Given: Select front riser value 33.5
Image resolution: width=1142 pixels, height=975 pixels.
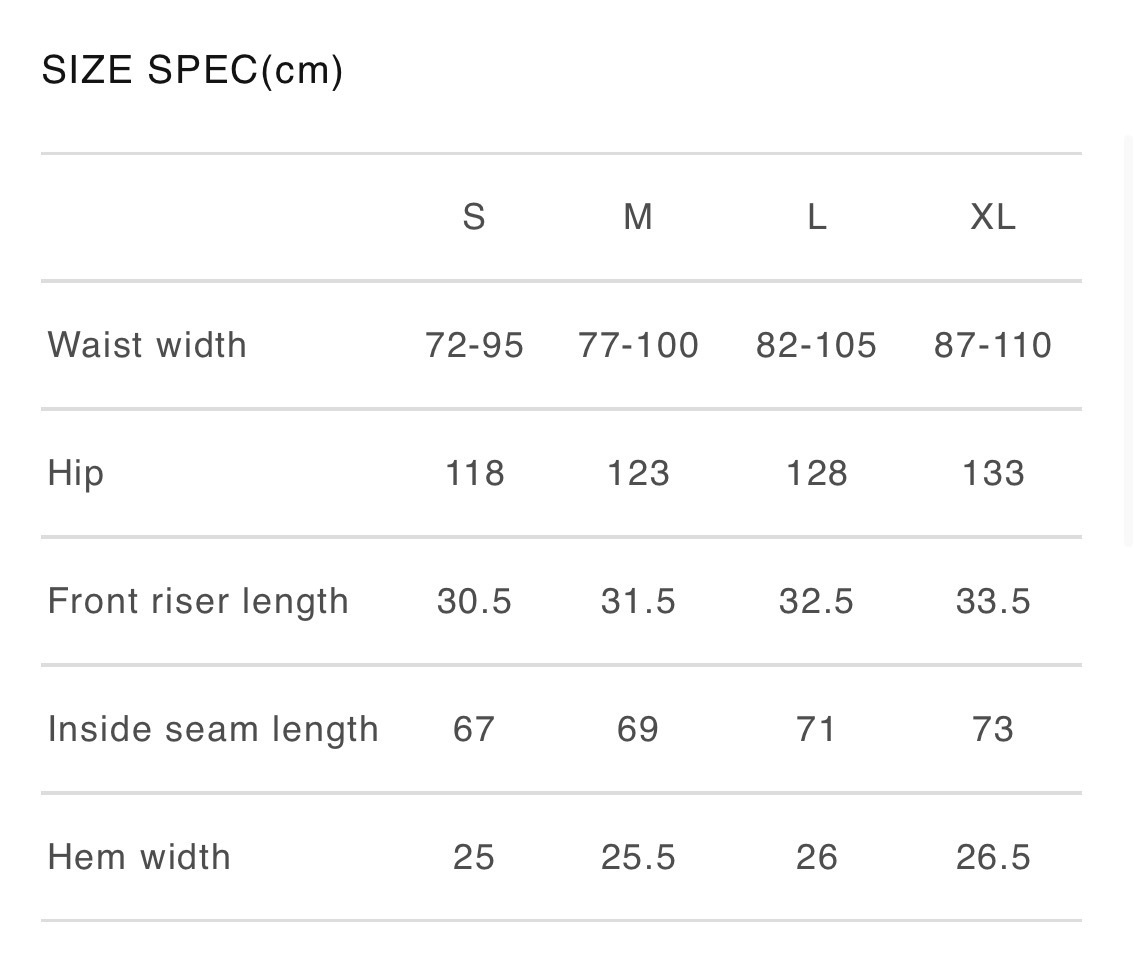Looking at the screenshot, I should (x=993, y=601).
